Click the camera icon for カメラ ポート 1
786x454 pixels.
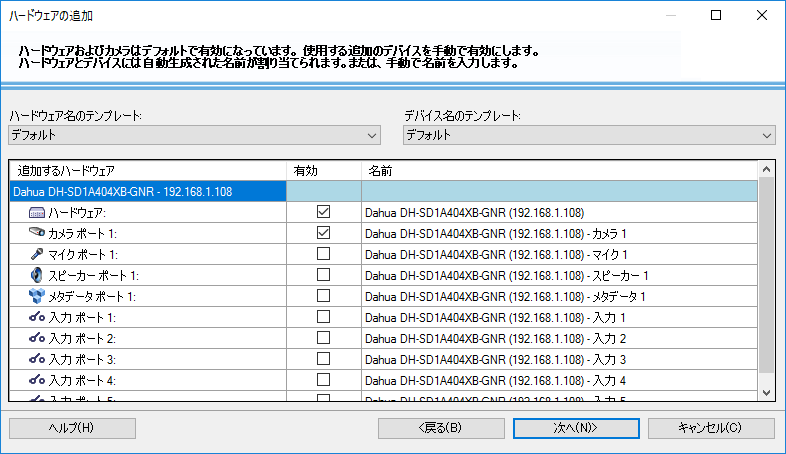pos(37,233)
